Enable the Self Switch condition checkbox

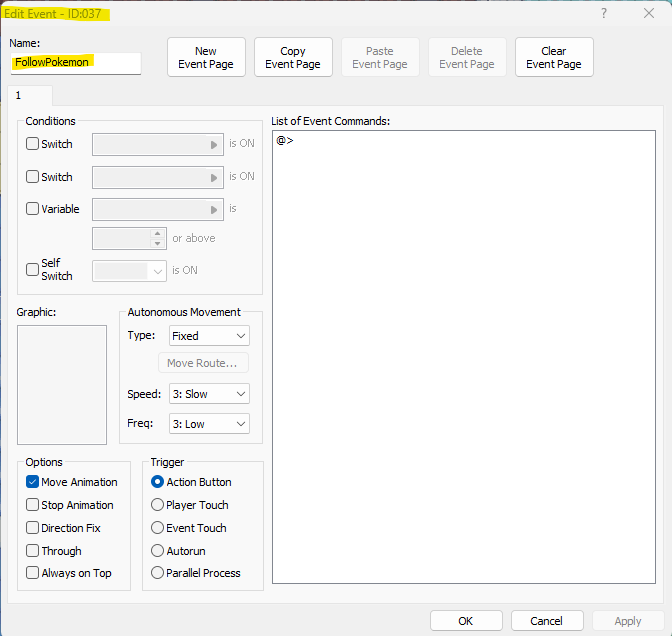33,270
